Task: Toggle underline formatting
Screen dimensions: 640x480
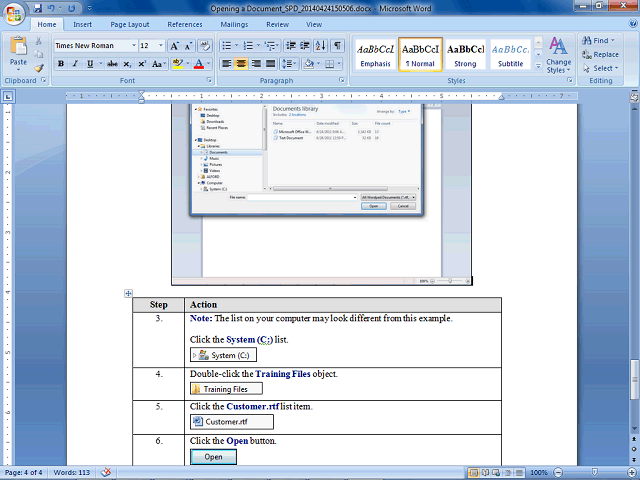Action: (90, 64)
